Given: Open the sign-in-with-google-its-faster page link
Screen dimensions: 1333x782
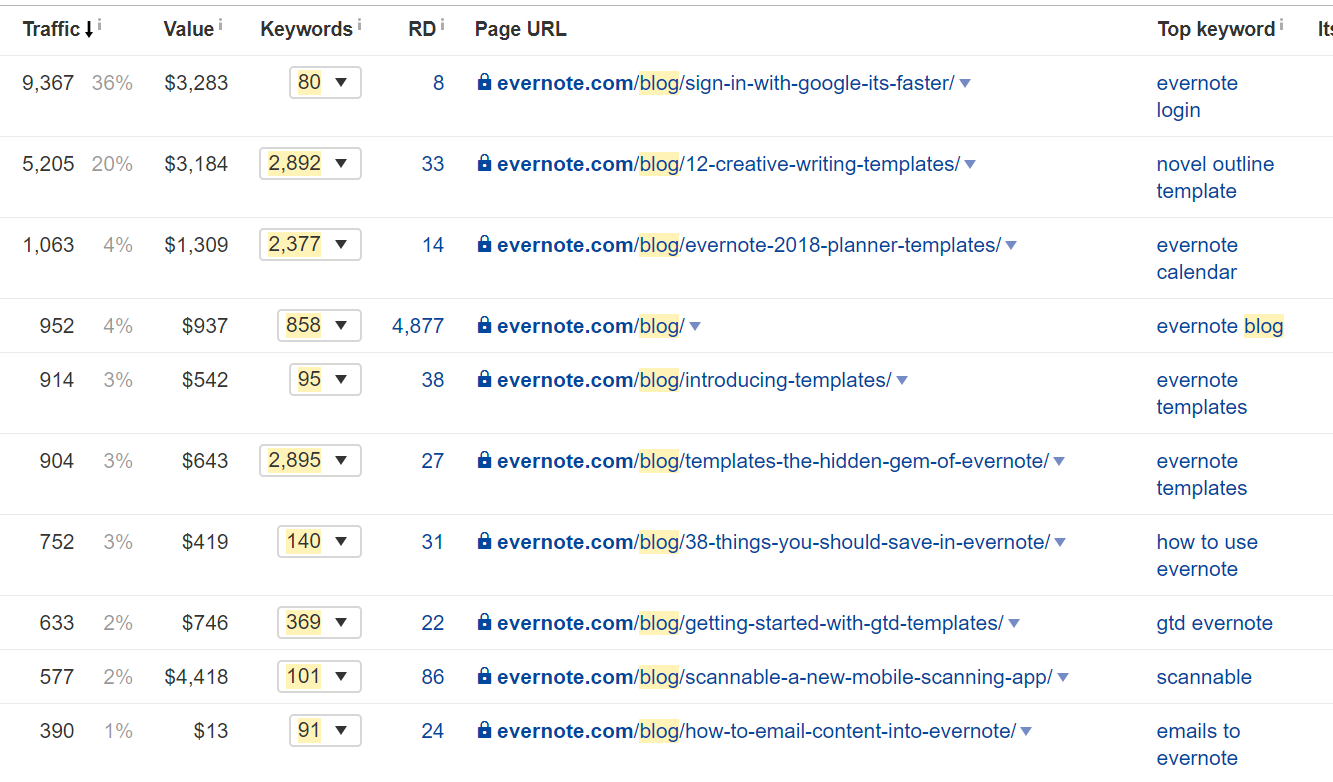Looking at the screenshot, I should pyautogui.click(x=726, y=83).
